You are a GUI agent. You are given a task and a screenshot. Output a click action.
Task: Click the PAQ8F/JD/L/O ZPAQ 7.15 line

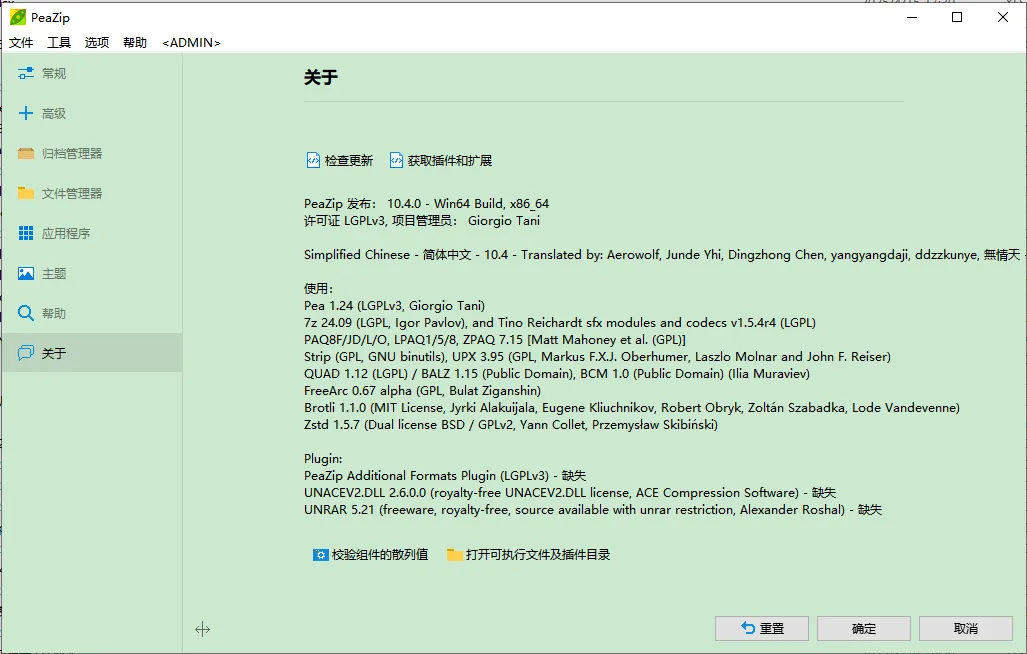click(495, 340)
